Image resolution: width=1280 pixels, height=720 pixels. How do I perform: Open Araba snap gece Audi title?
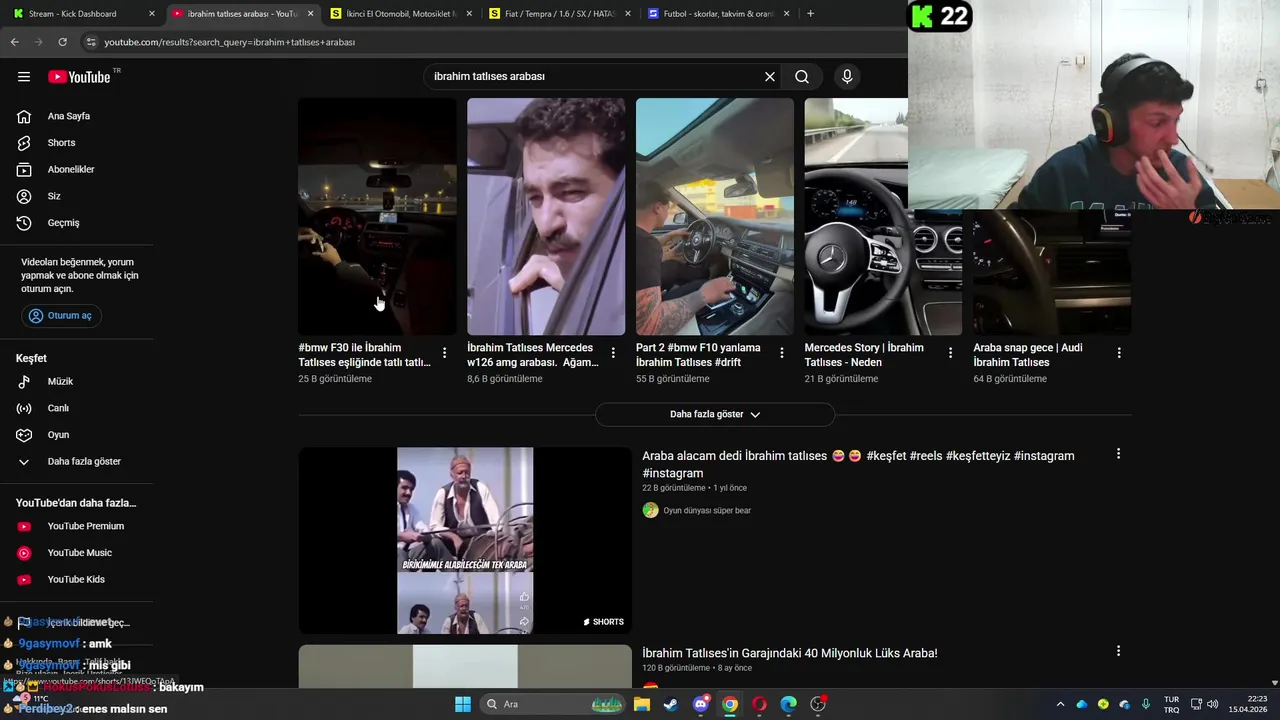(1028, 355)
